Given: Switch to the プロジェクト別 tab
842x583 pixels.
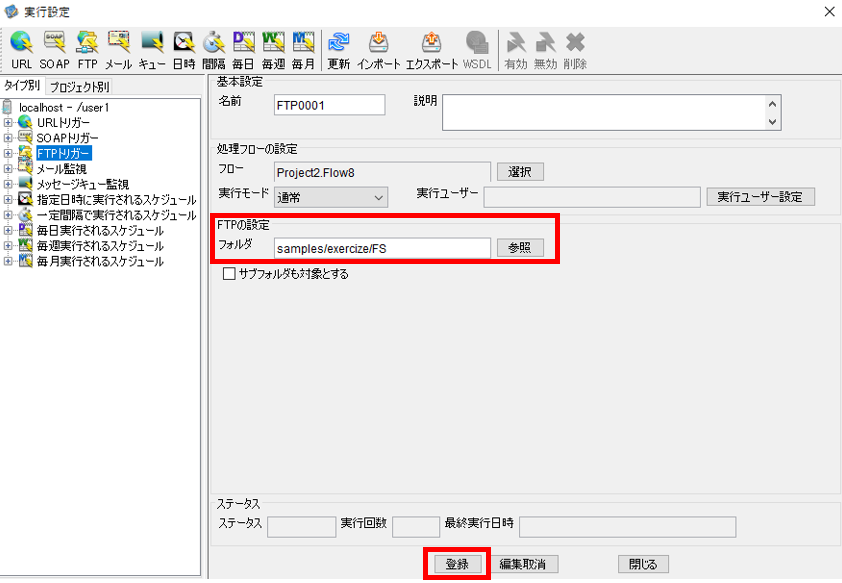Looking at the screenshot, I should [x=79, y=86].
